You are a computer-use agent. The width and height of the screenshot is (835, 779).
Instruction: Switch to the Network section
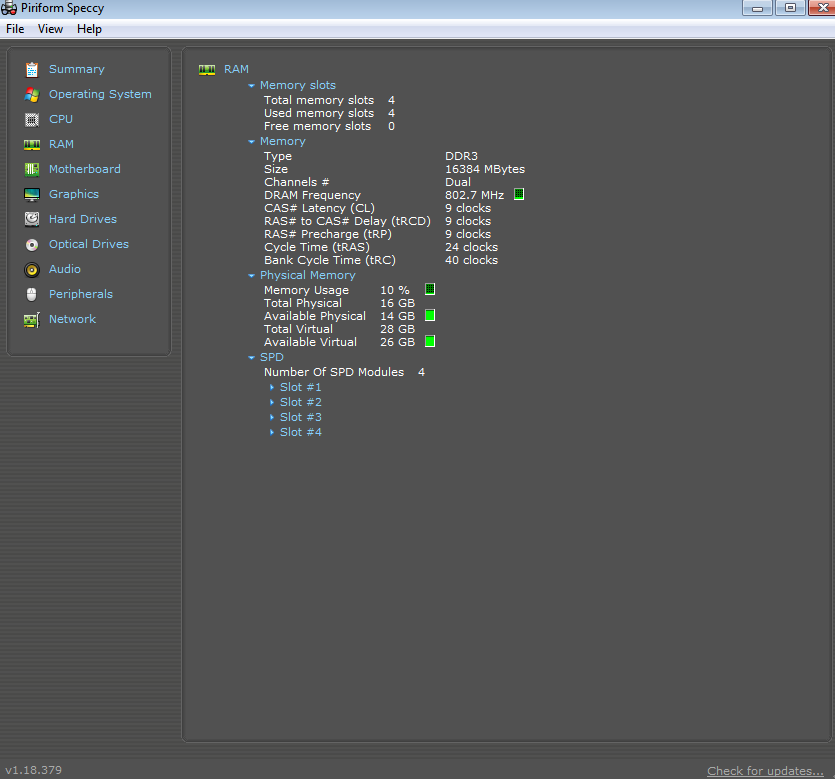72,319
